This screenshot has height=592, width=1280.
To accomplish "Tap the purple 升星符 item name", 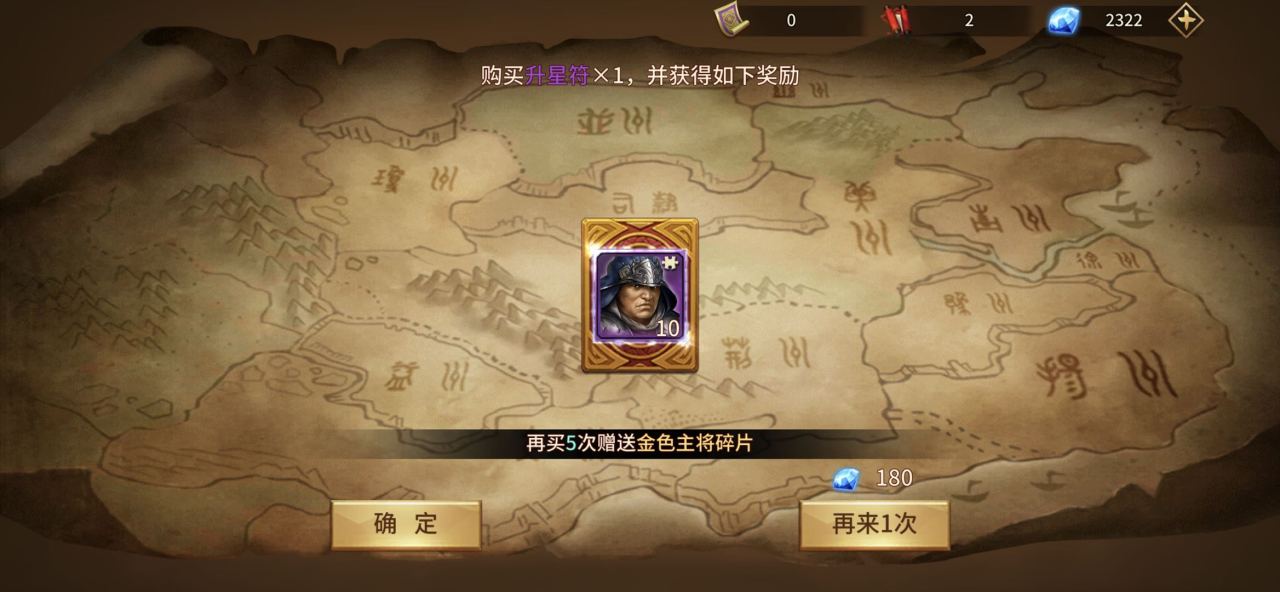I will click(x=557, y=75).
